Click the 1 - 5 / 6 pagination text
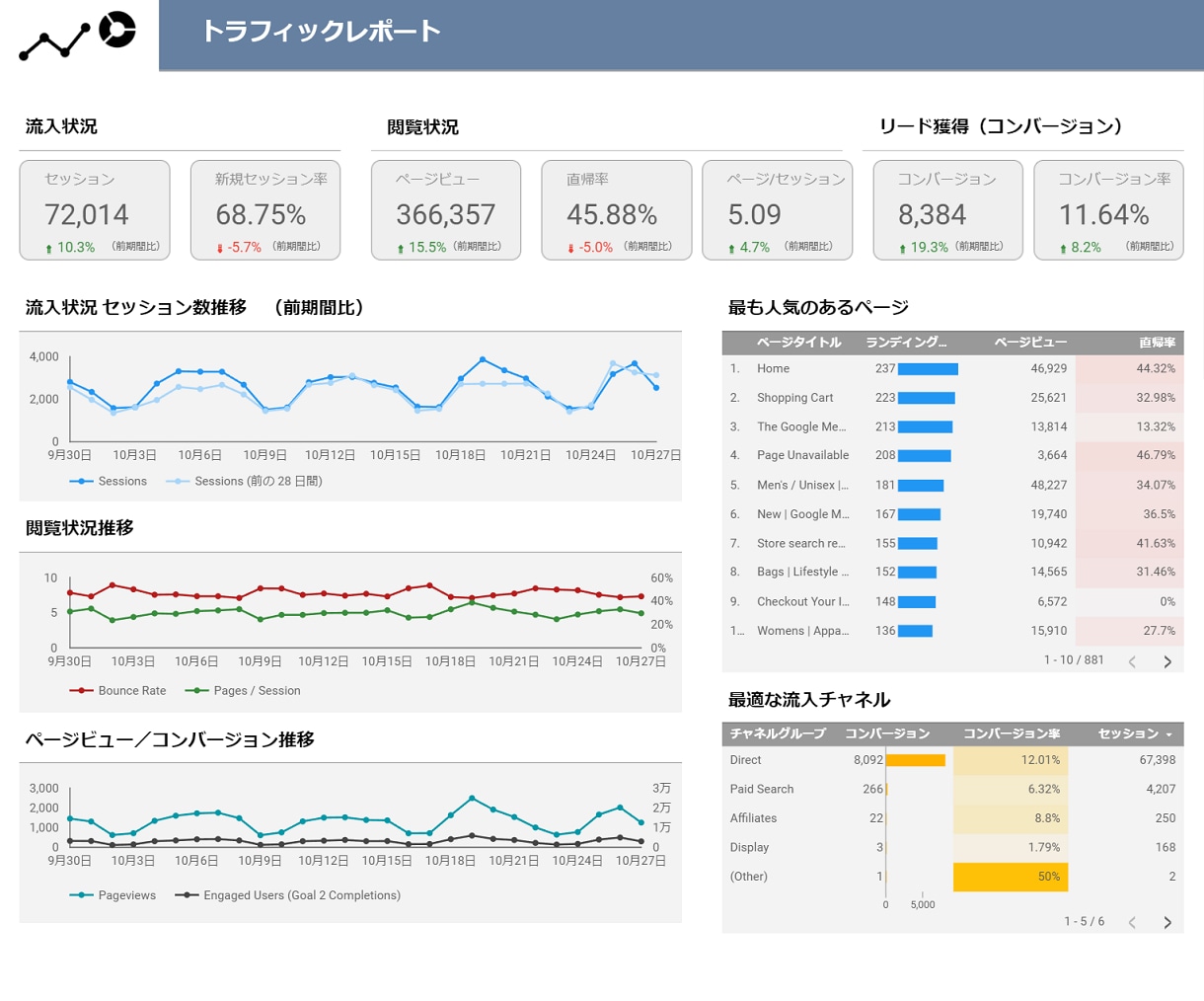1204x1001 pixels. pyautogui.click(x=1084, y=921)
